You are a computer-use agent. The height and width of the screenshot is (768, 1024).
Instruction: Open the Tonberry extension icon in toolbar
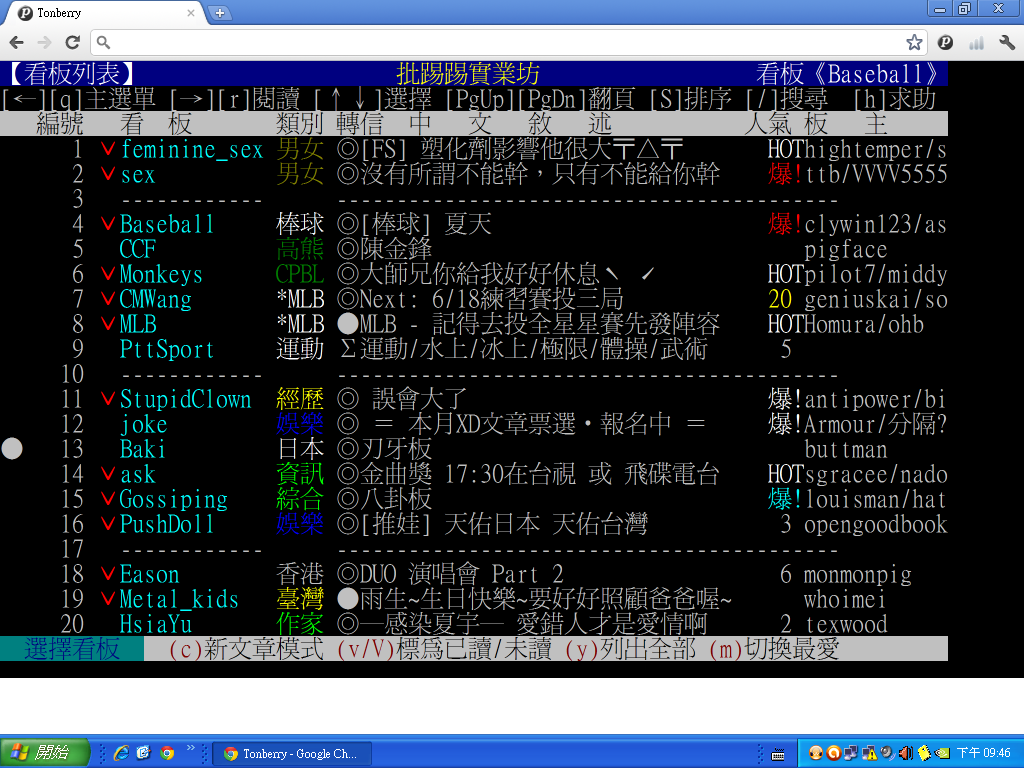[x=945, y=42]
